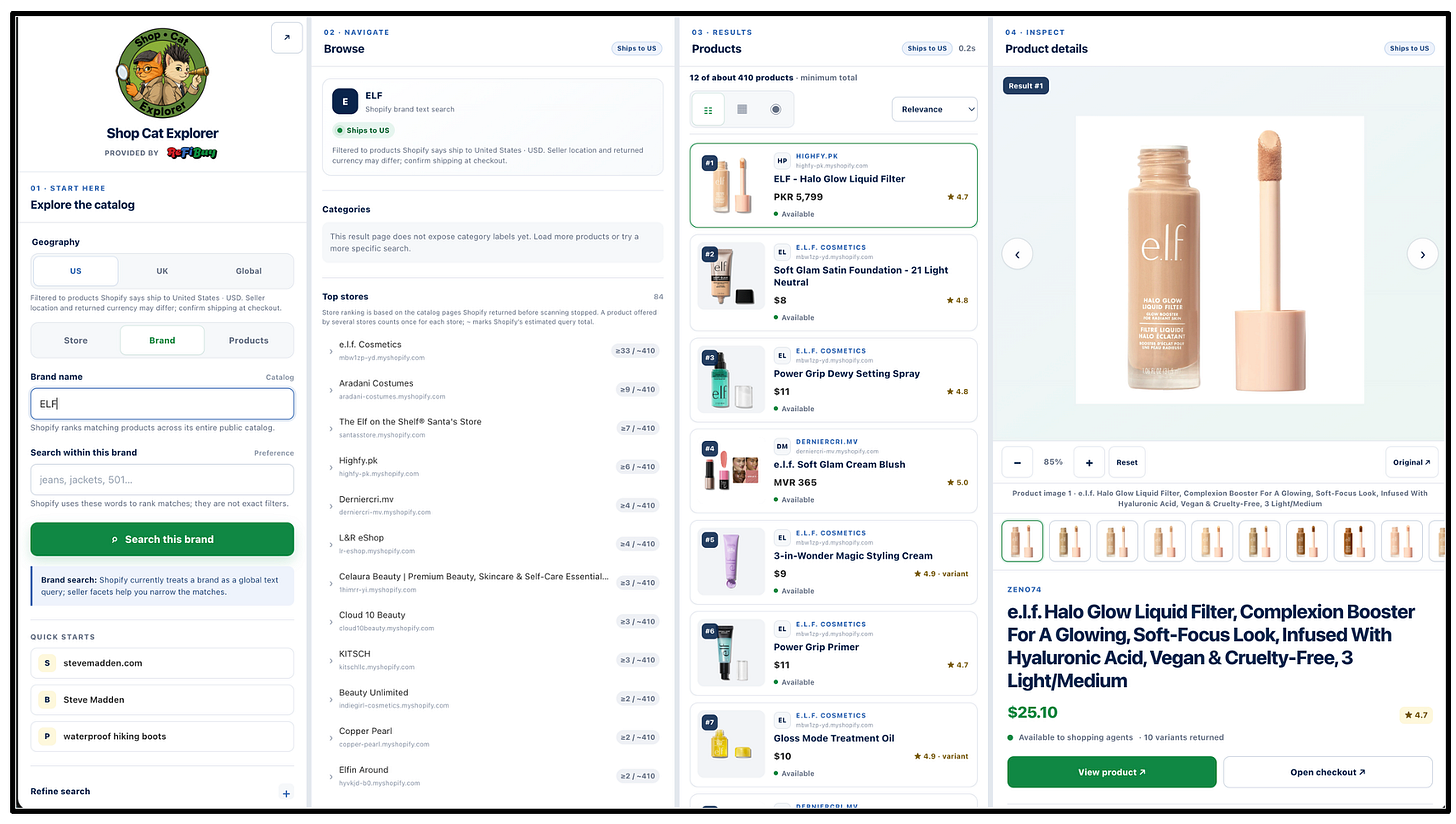Click the dark blue E avatar in the ELF brand card

click(x=345, y=101)
